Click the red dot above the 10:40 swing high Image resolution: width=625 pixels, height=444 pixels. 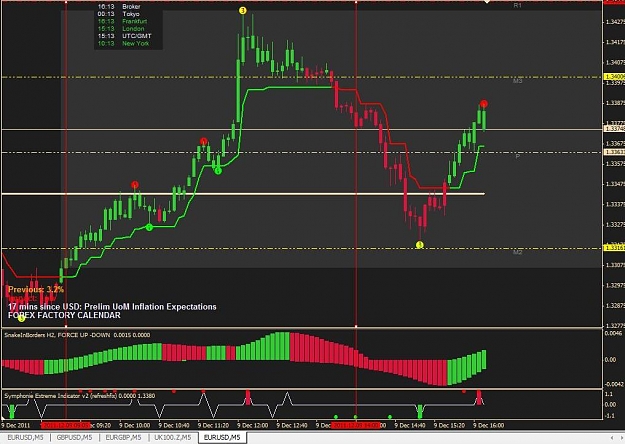pos(204,141)
